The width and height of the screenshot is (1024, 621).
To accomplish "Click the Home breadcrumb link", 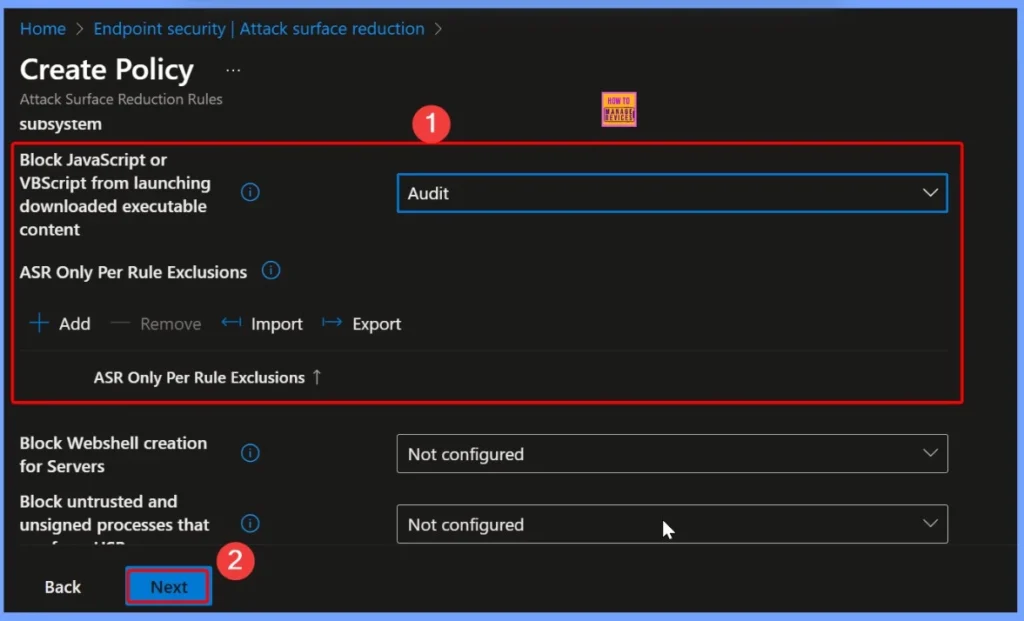I will [42, 29].
